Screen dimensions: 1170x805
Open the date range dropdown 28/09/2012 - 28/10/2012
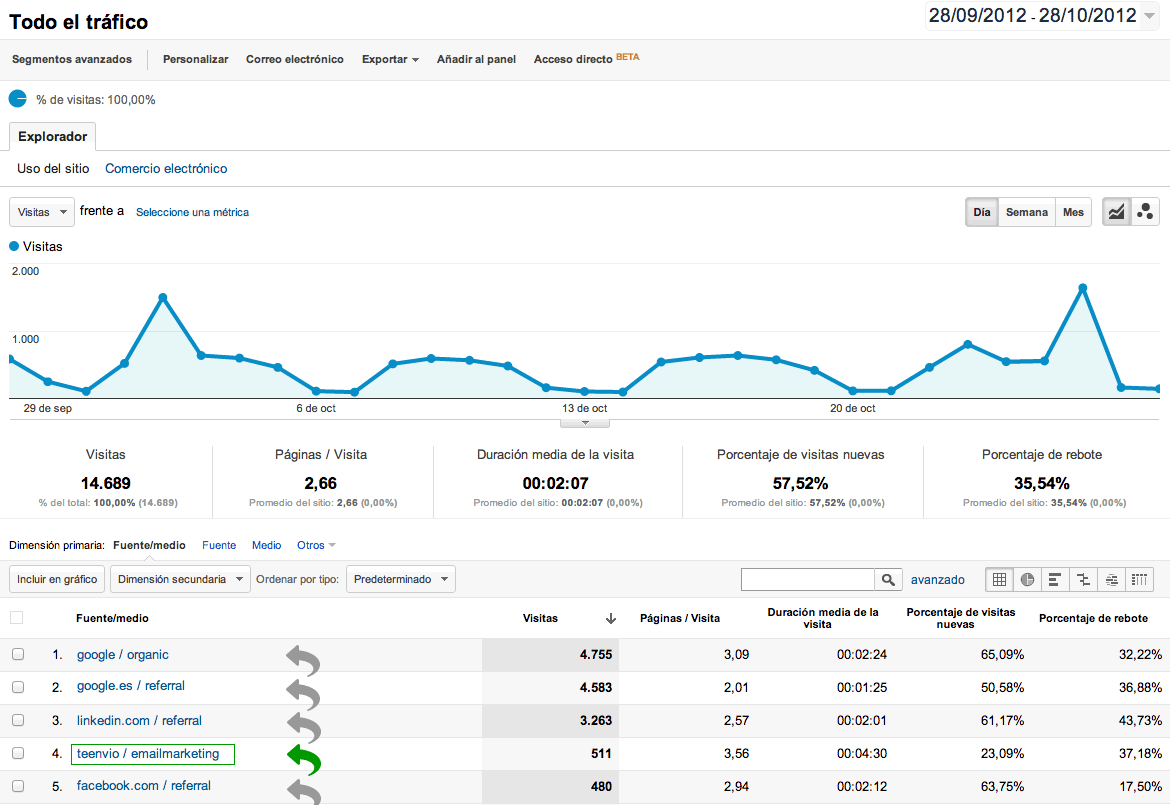(1041, 16)
